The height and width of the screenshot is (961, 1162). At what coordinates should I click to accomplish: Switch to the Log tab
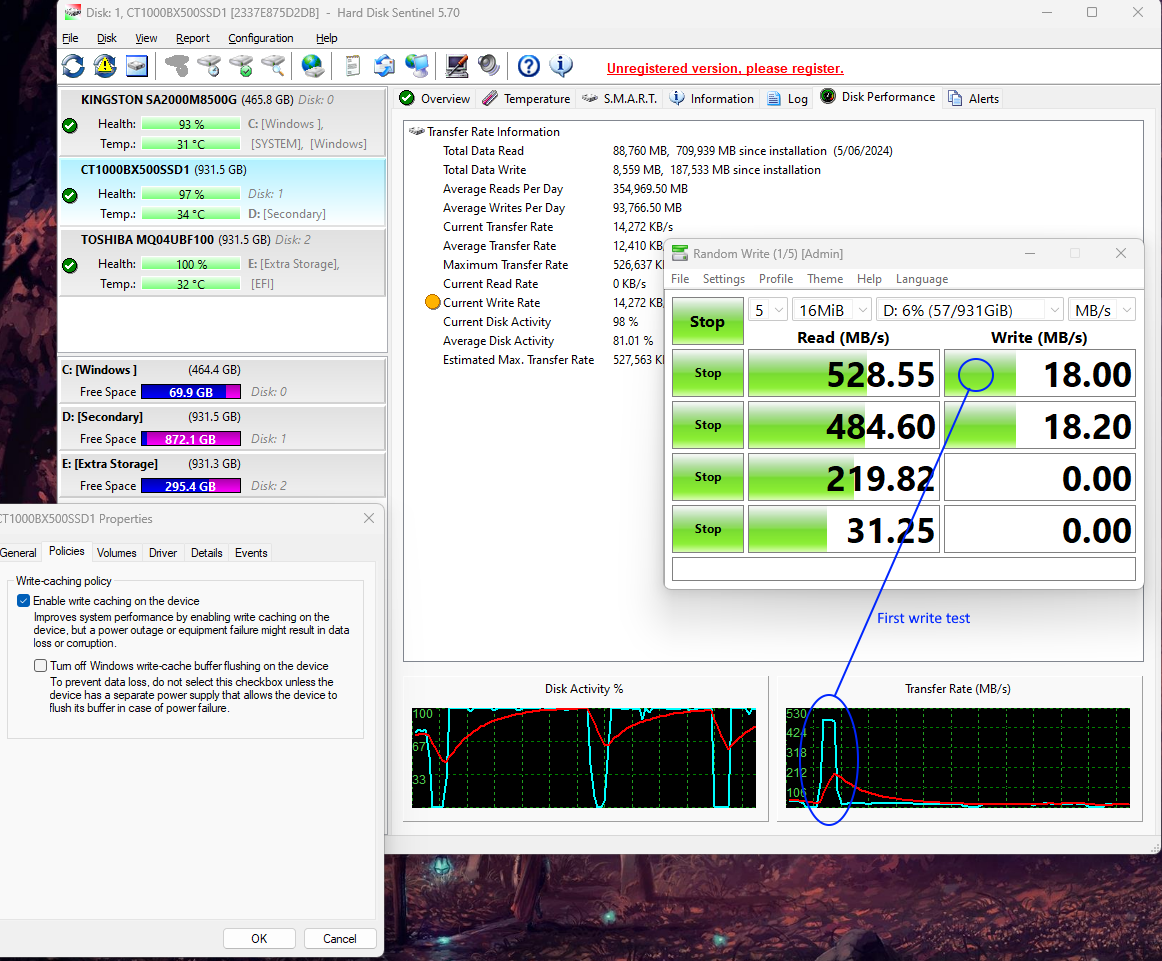point(788,99)
